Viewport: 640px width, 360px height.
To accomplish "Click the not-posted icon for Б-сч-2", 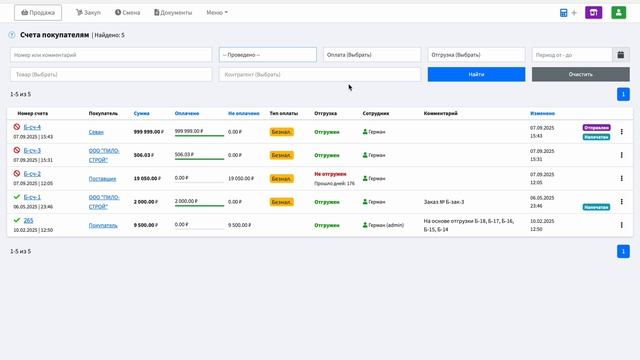I will coord(17,173).
